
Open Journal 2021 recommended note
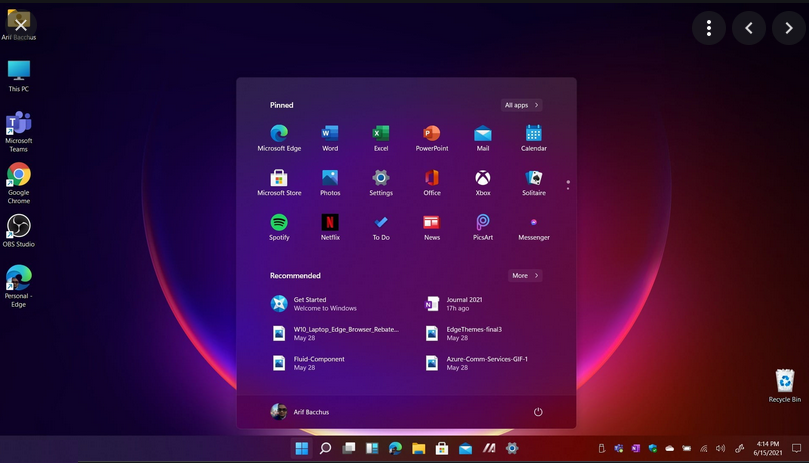click(x=454, y=304)
